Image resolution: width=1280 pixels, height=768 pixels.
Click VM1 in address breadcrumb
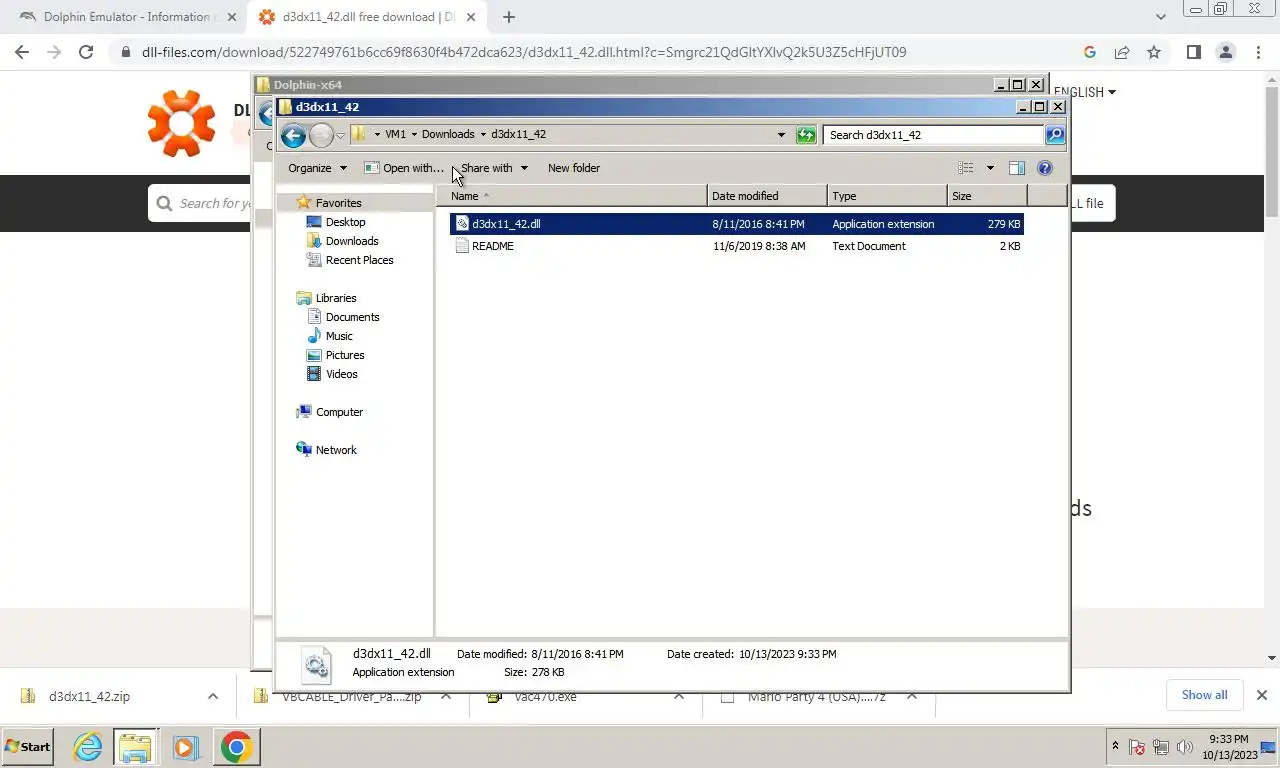(x=395, y=134)
